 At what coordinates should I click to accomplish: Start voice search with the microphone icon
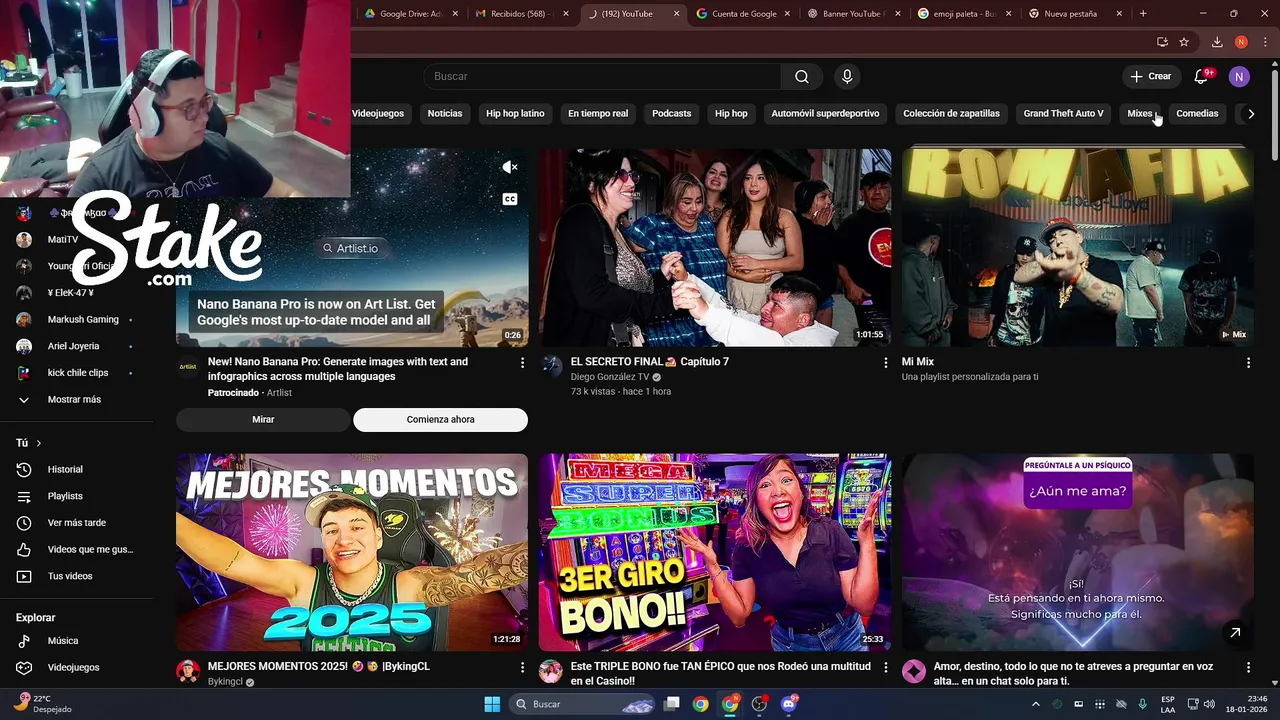coord(847,76)
